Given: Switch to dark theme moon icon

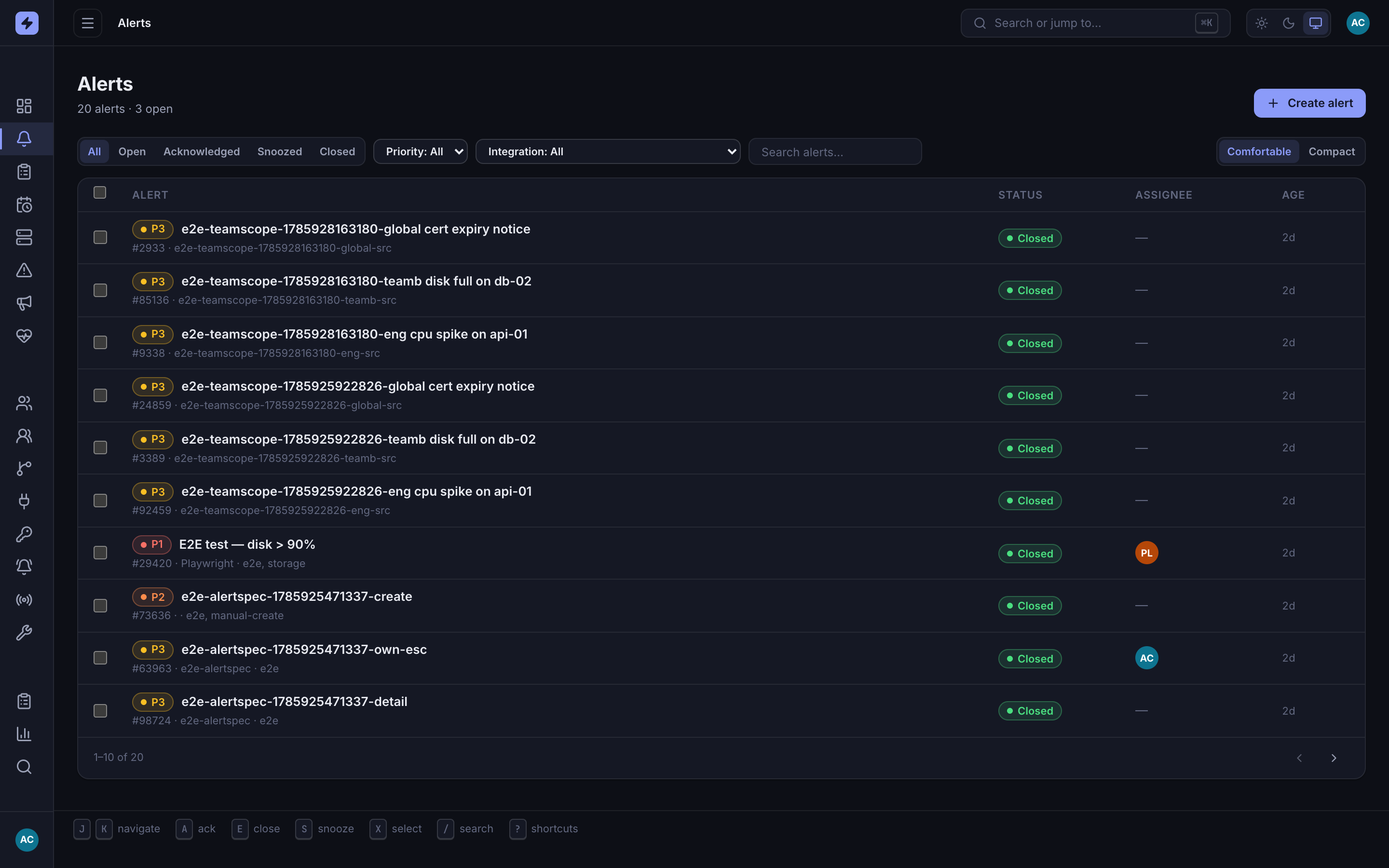Looking at the screenshot, I should pyautogui.click(x=1289, y=23).
